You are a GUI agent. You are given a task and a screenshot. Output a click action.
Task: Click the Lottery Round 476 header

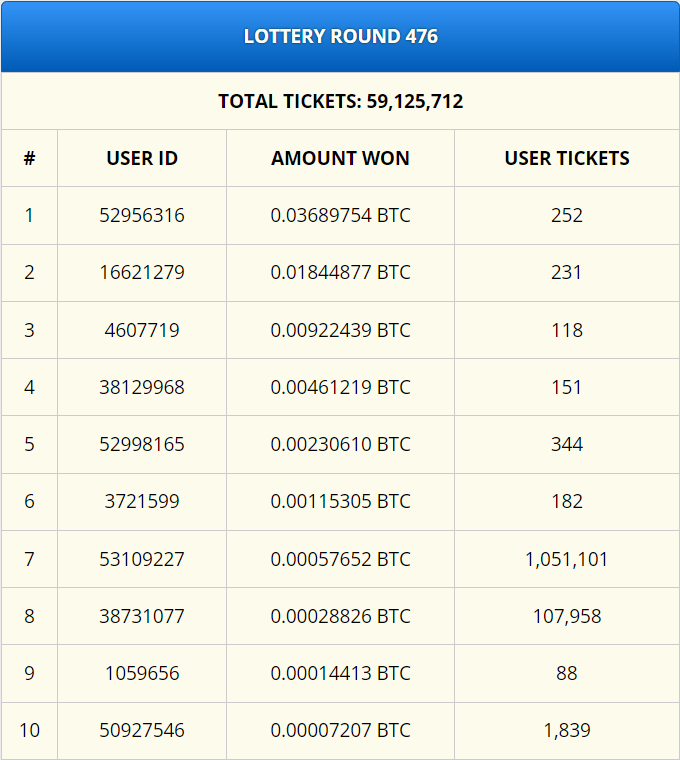pos(340,36)
